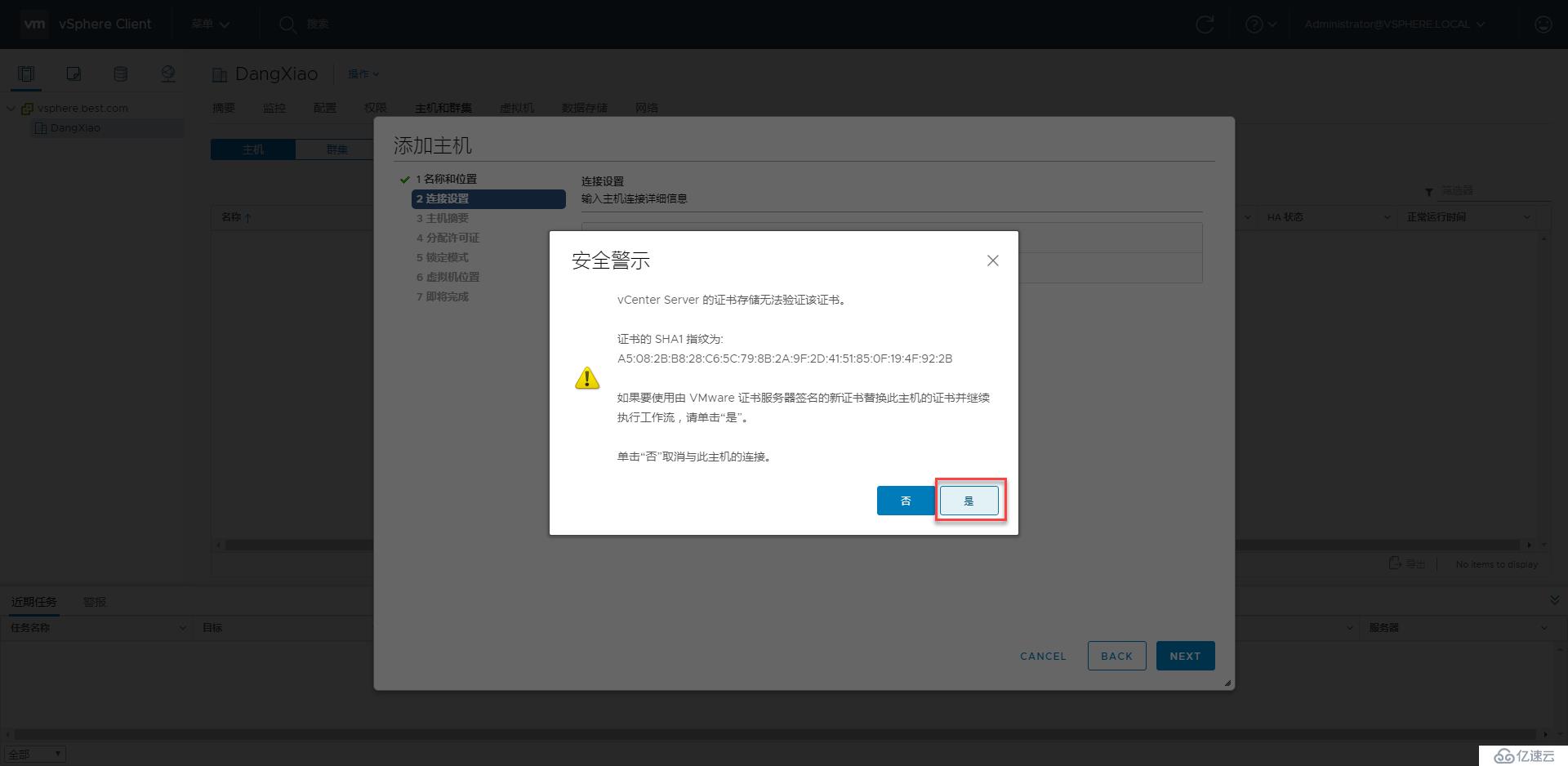Open the 操作 actions dropdown
This screenshot has height=766, width=1568.
(x=363, y=73)
